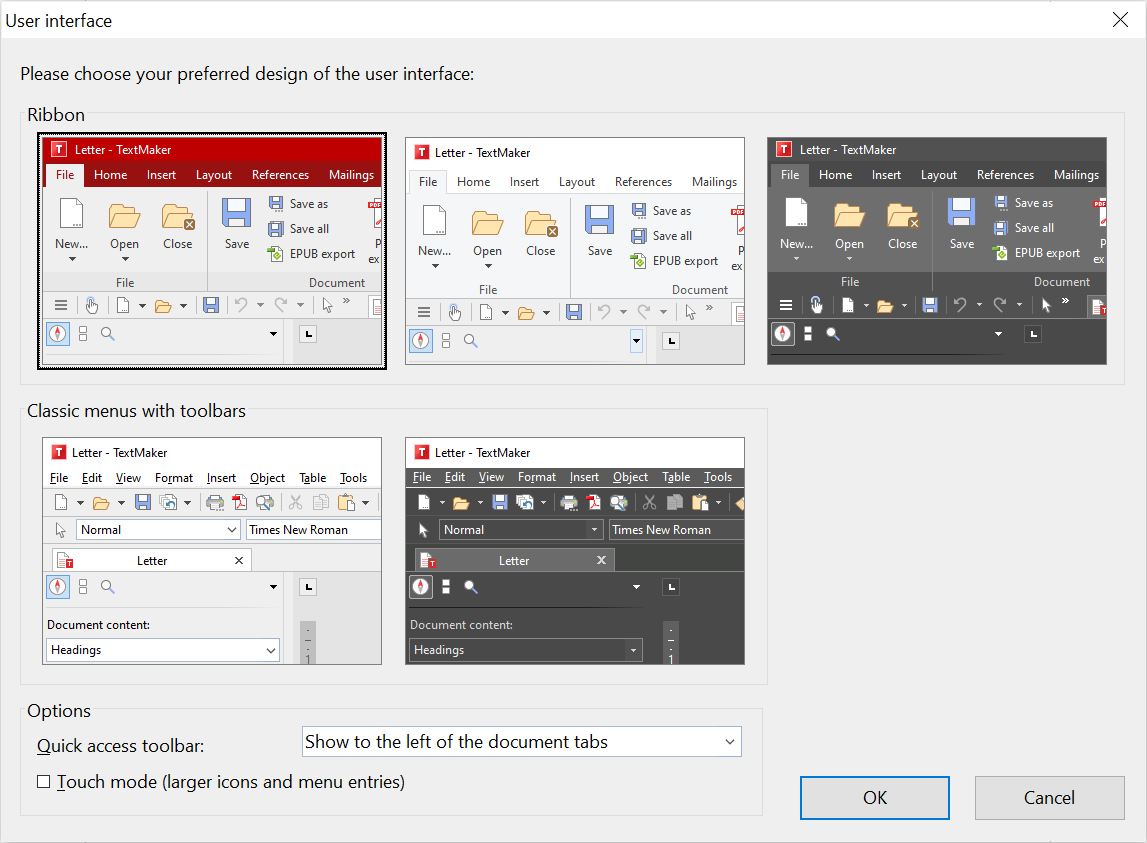Choose the light Classic menus design preview
This screenshot has height=843, width=1147.
pos(212,551)
